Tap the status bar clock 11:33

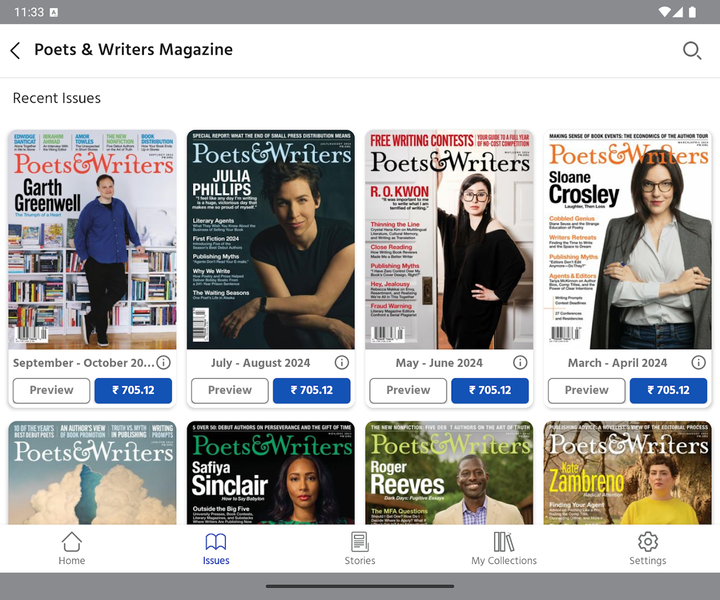point(29,12)
